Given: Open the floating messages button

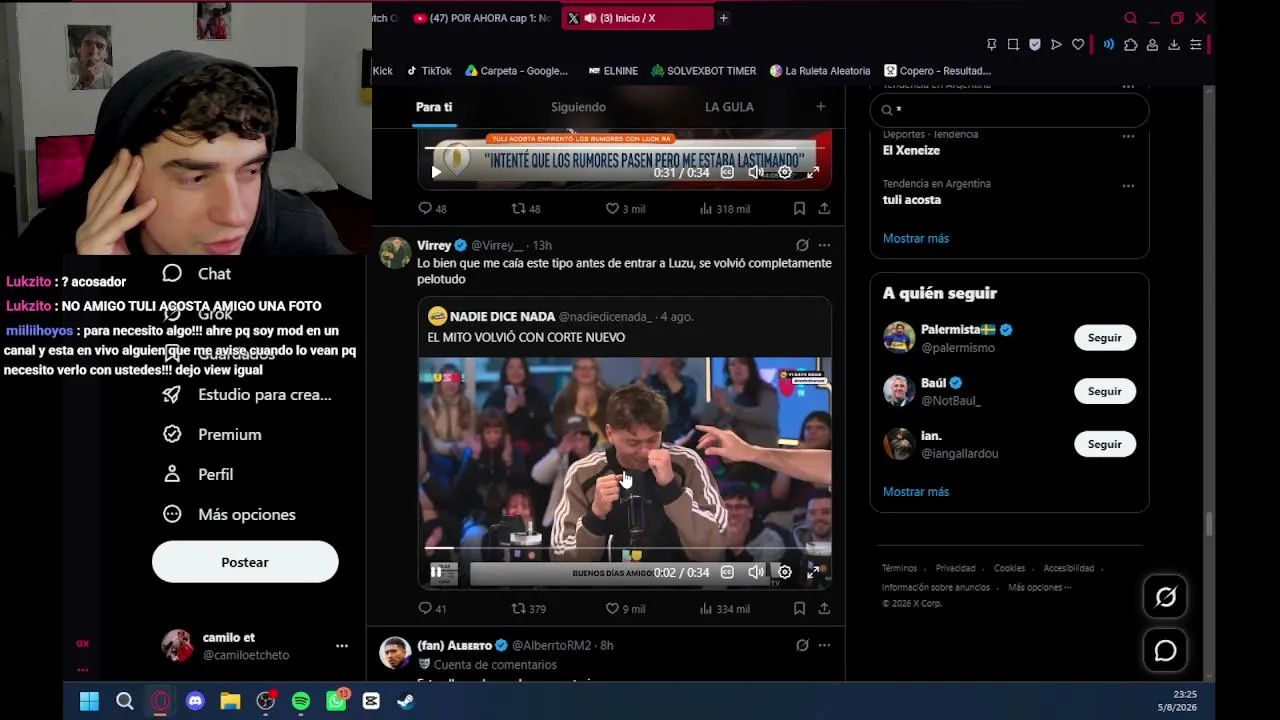Looking at the screenshot, I should (1165, 651).
